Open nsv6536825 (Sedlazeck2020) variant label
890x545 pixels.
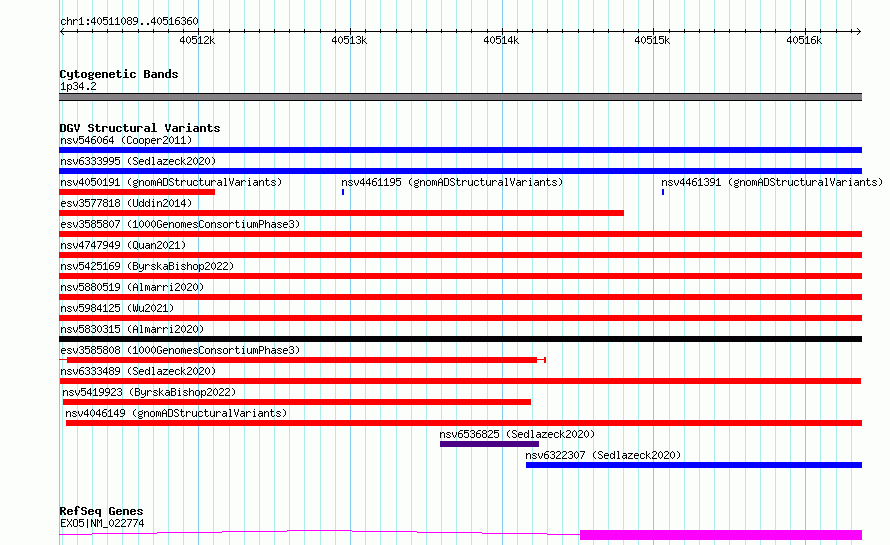(517, 434)
